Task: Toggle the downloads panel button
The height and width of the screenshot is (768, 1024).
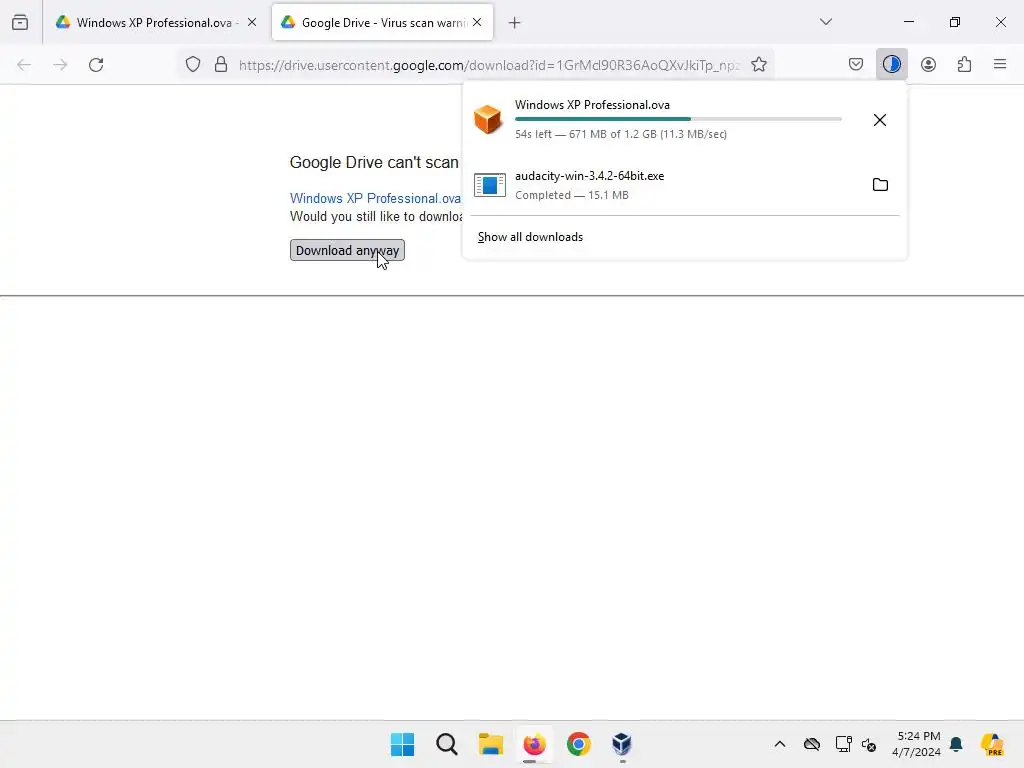Action: click(891, 64)
